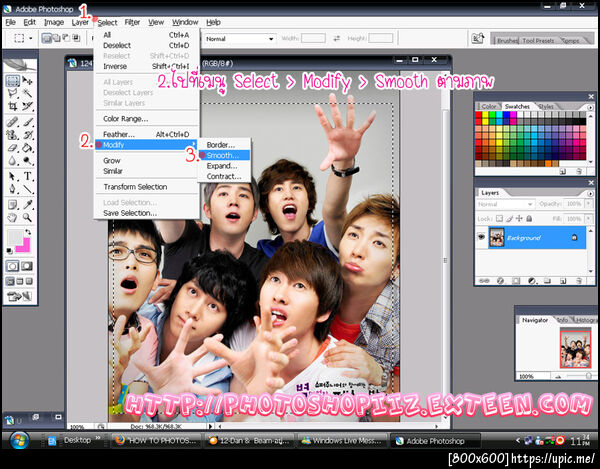This screenshot has width=600, height=469.
Task: Create new layer from Layers panel footer
Action: (x=563, y=281)
